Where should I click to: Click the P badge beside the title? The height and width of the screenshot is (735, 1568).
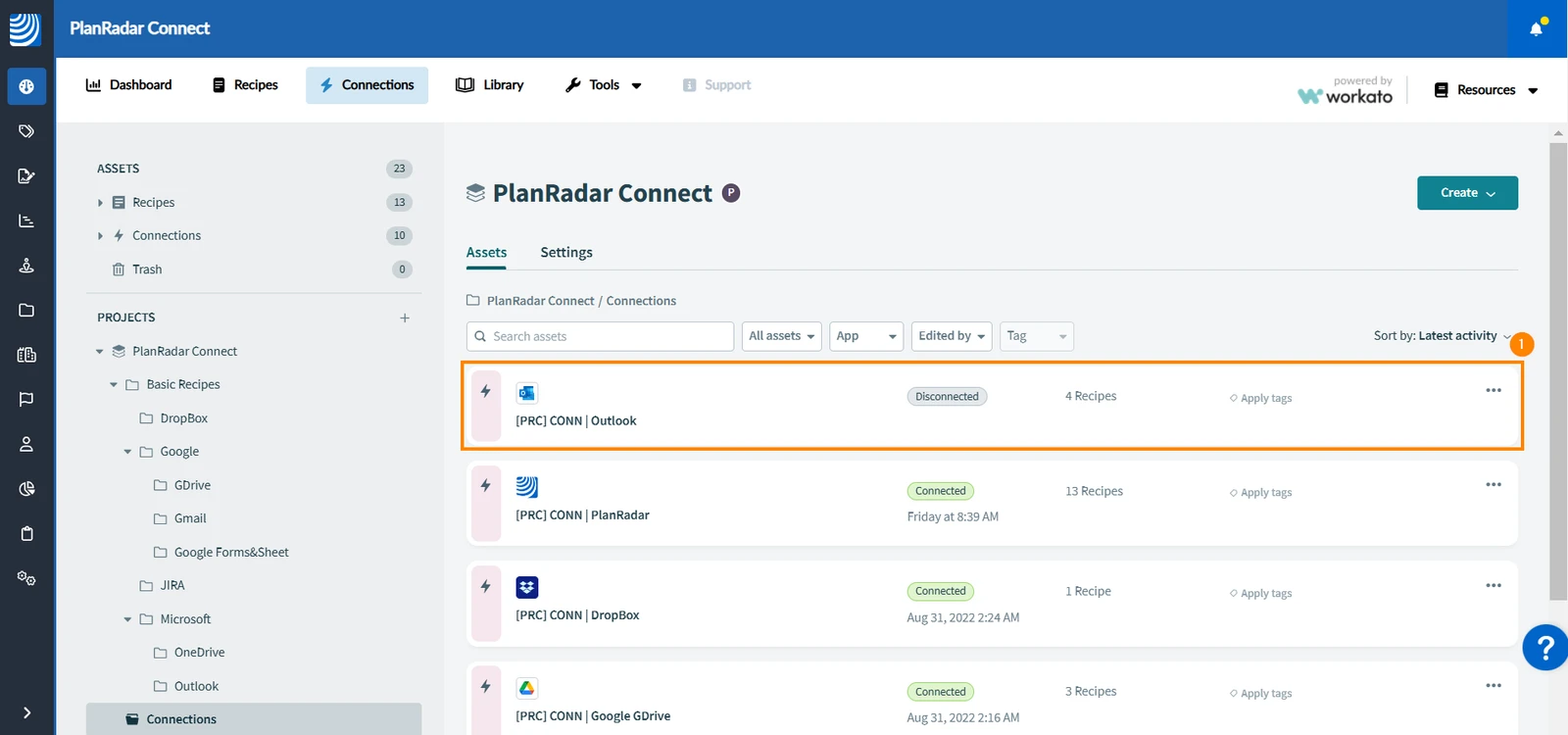click(x=731, y=193)
